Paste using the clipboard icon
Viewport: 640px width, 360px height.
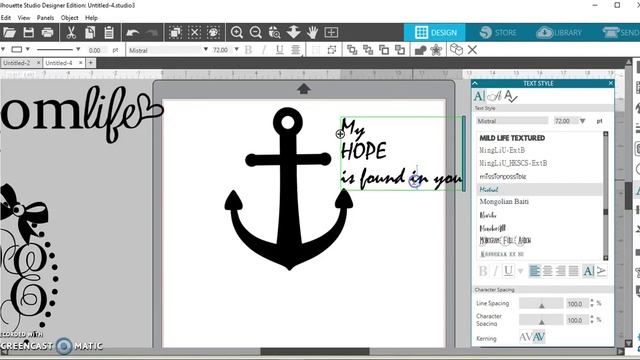109,32
